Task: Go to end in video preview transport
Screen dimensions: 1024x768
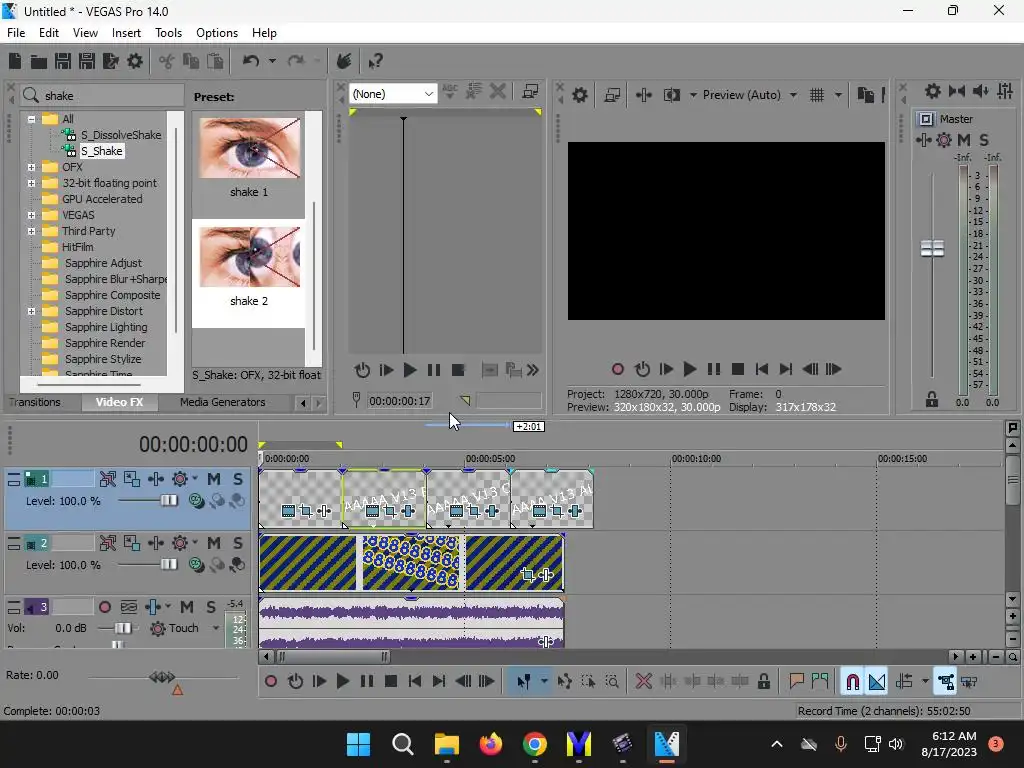Action: (786, 370)
